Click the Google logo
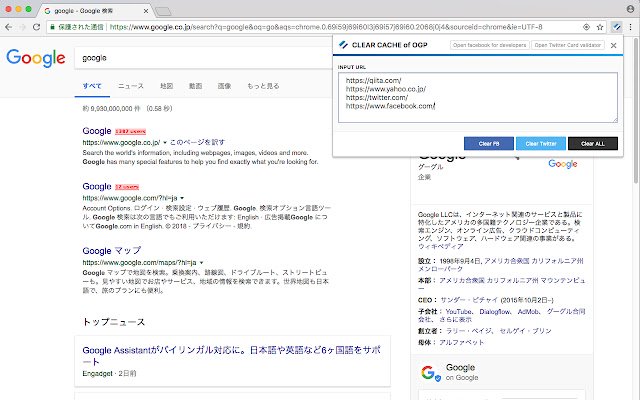The image size is (640, 400). [36, 58]
